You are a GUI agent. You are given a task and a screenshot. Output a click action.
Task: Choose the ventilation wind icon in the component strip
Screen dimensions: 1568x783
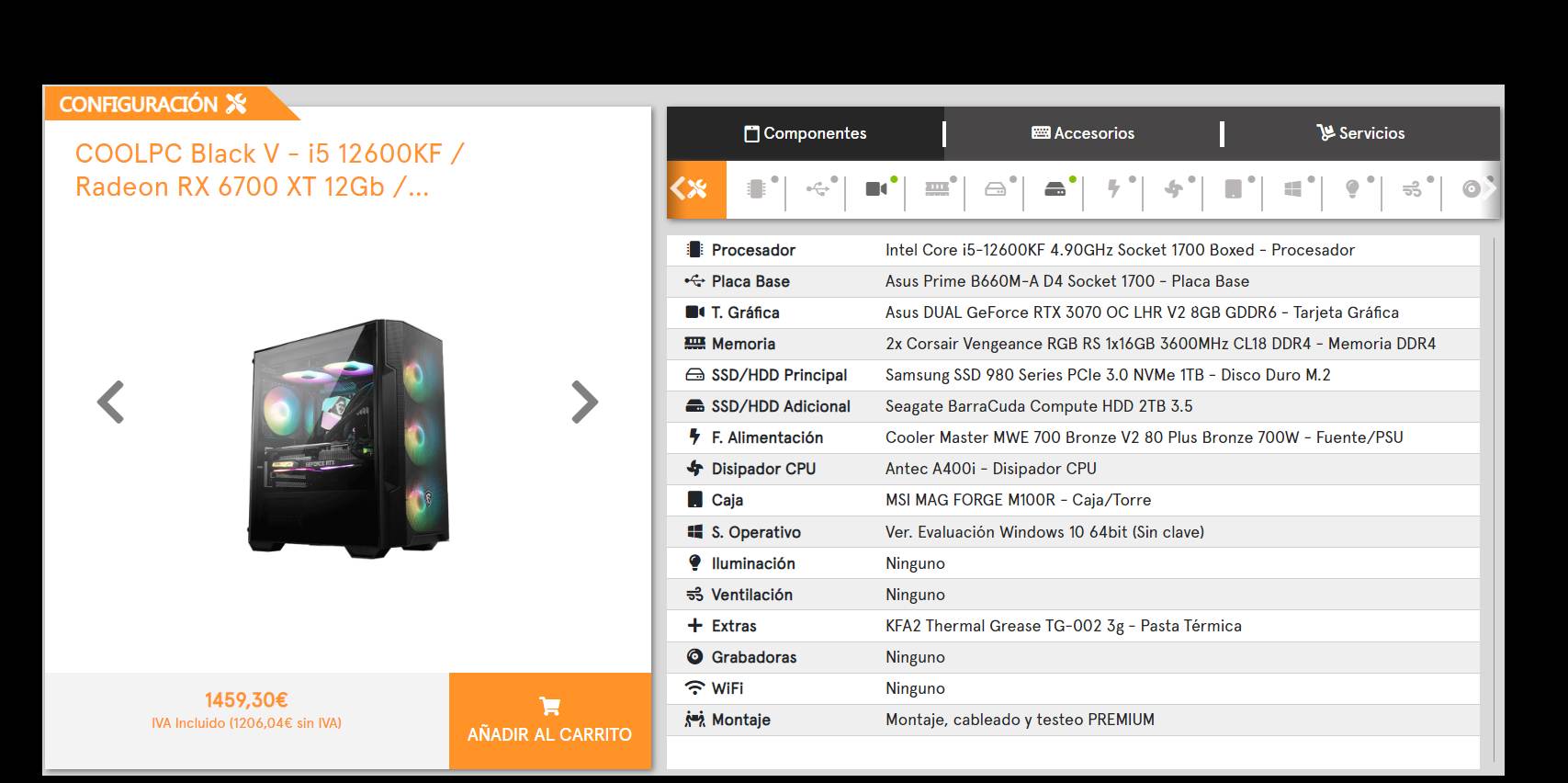coord(1412,188)
